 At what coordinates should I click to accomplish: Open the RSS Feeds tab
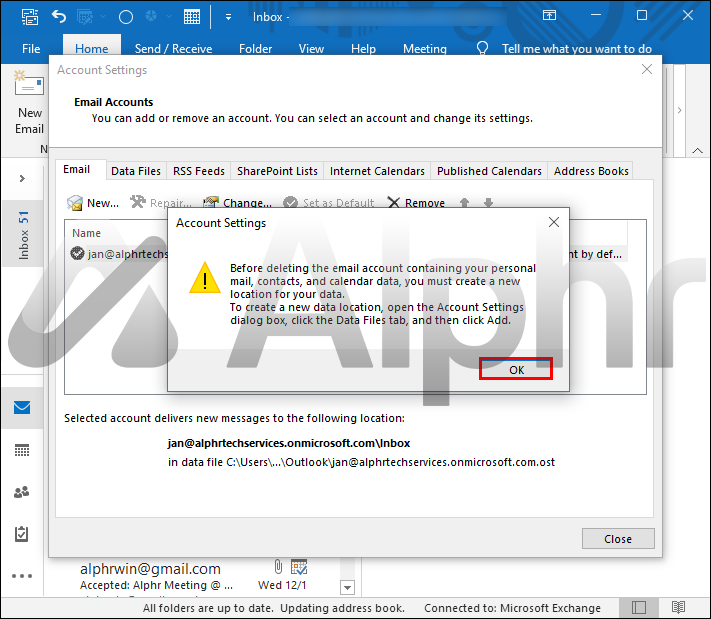coord(199,171)
